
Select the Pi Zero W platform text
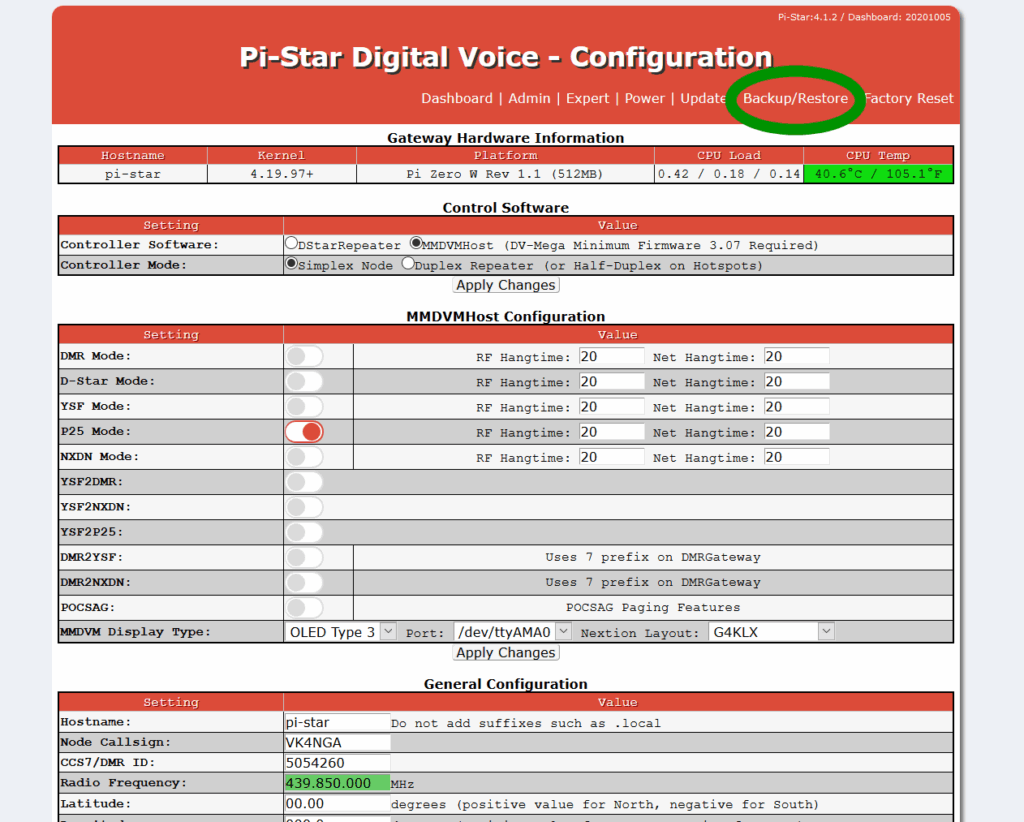(505, 174)
